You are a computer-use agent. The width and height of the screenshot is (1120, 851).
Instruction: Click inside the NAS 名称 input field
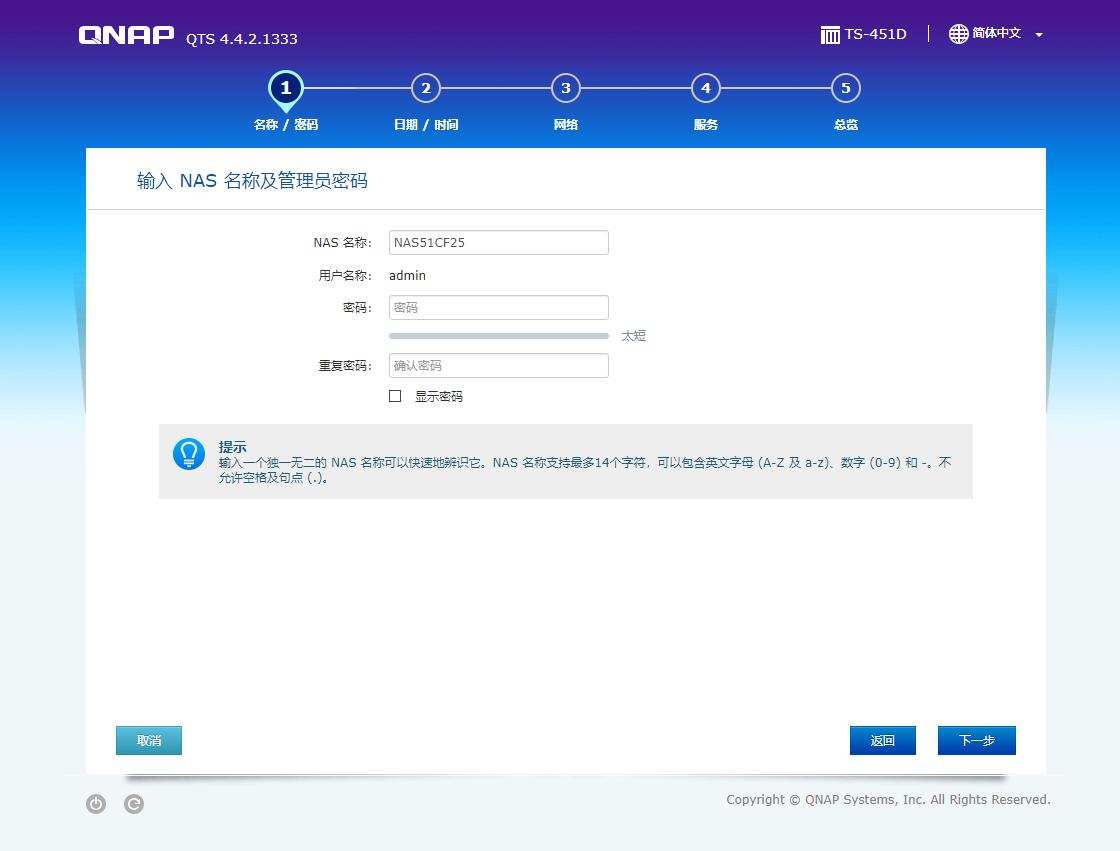[x=498, y=242]
